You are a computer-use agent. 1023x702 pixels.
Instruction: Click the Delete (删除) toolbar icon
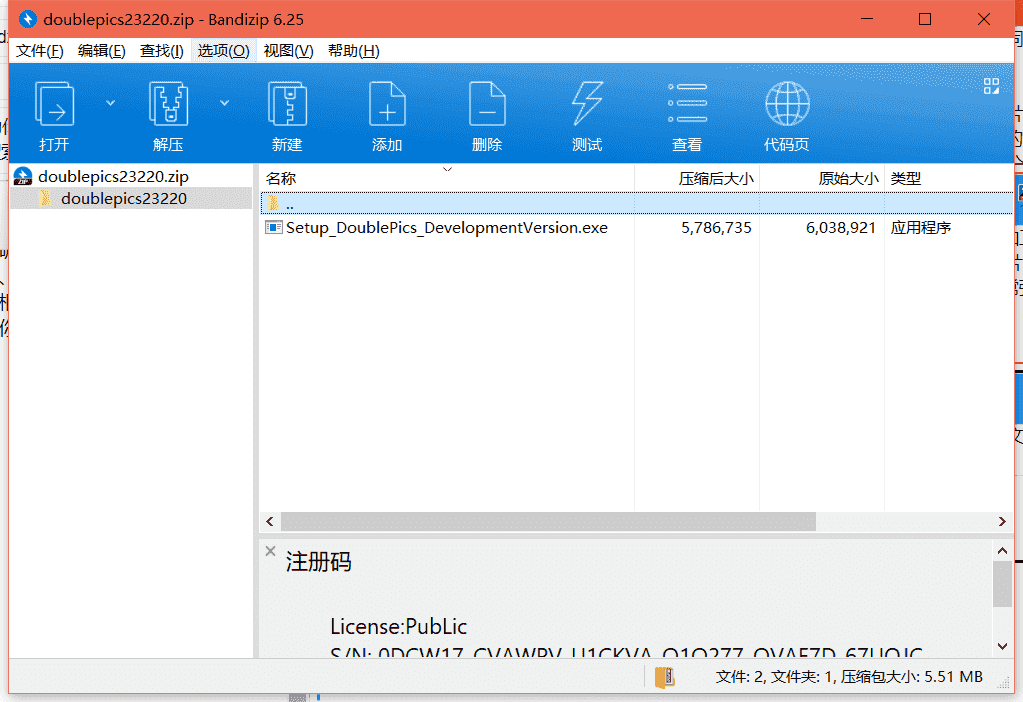coord(487,104)
